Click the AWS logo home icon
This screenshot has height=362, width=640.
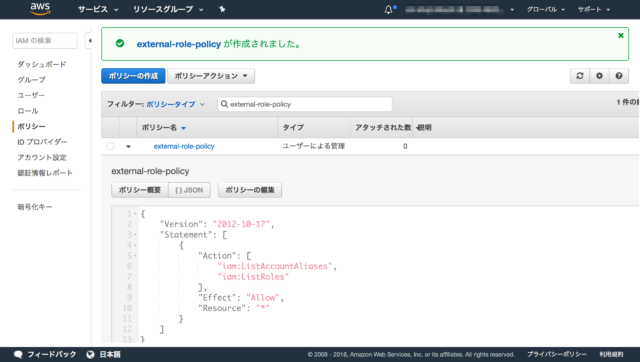coord(40,9)
